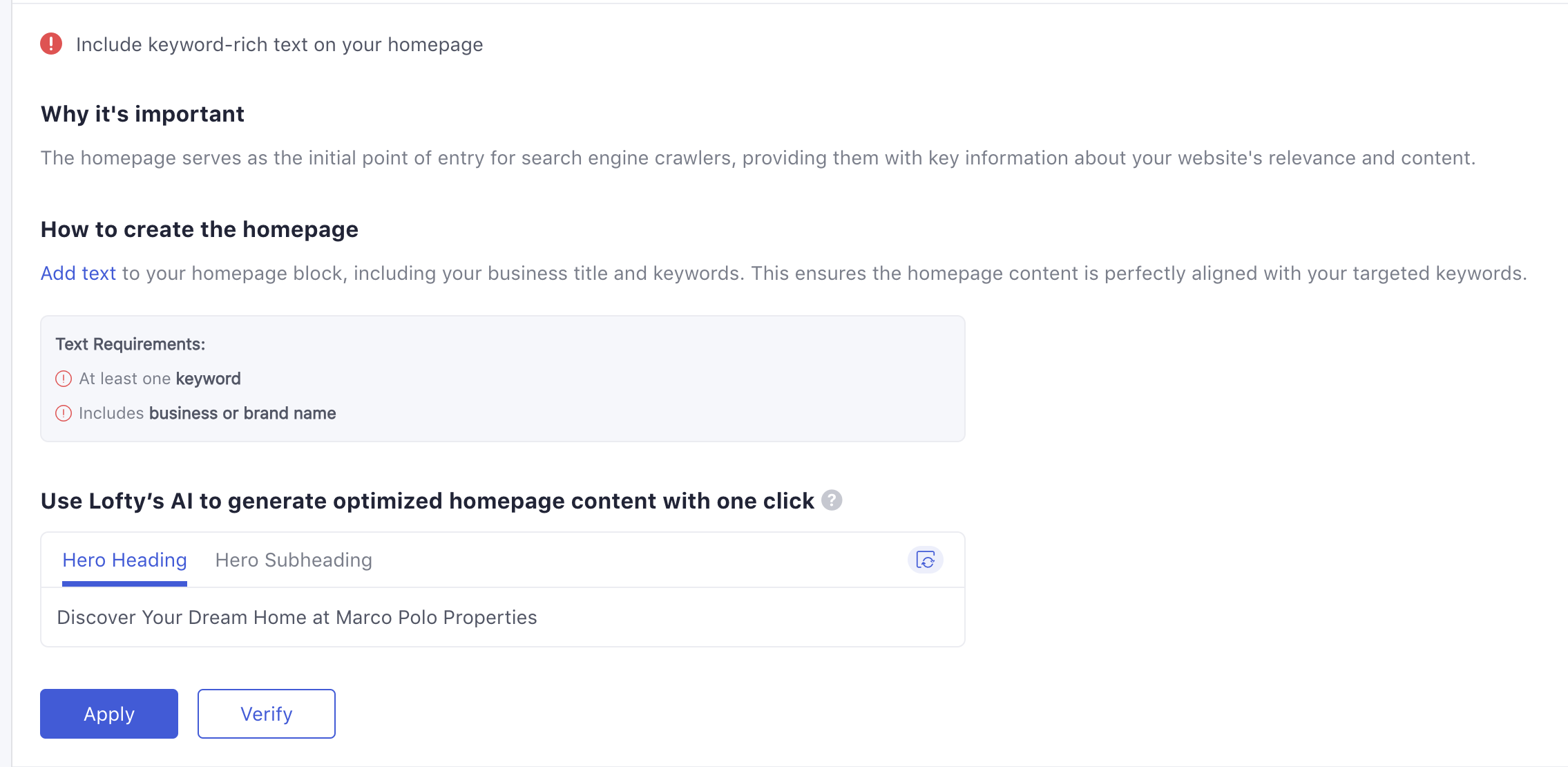Click warning icon beside 'Includes business or brand name'
The width and height of the screenshot is (1568, 767).
pyautogui.click(x=64, y=413)
